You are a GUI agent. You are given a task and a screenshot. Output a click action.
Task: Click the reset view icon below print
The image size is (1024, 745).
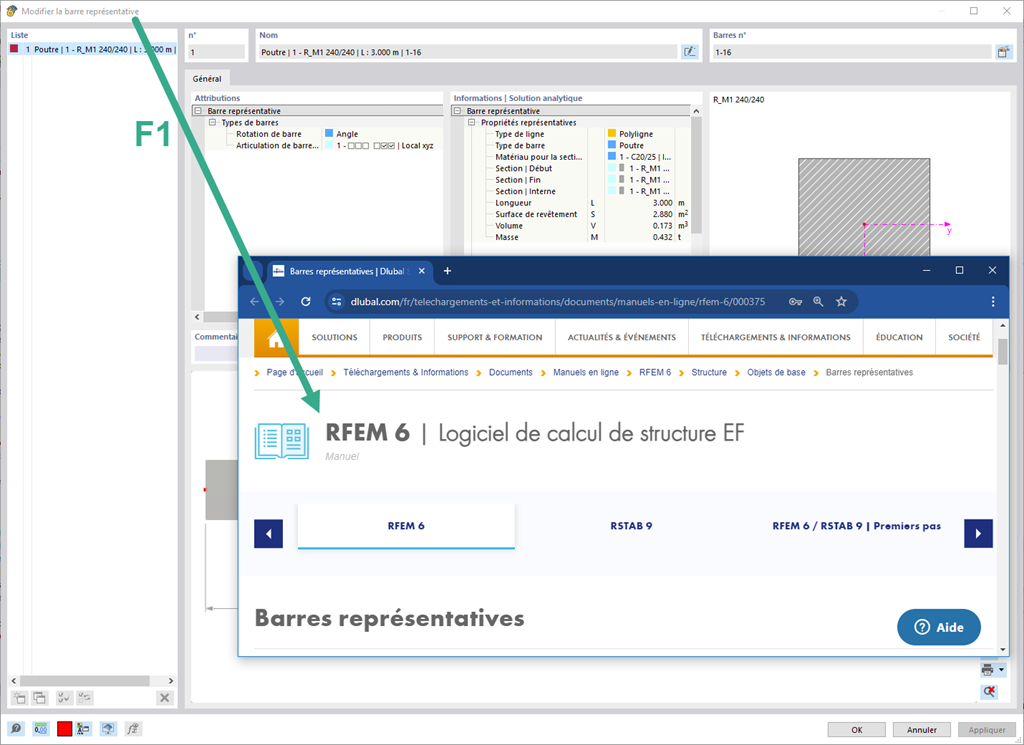(989, 691)
